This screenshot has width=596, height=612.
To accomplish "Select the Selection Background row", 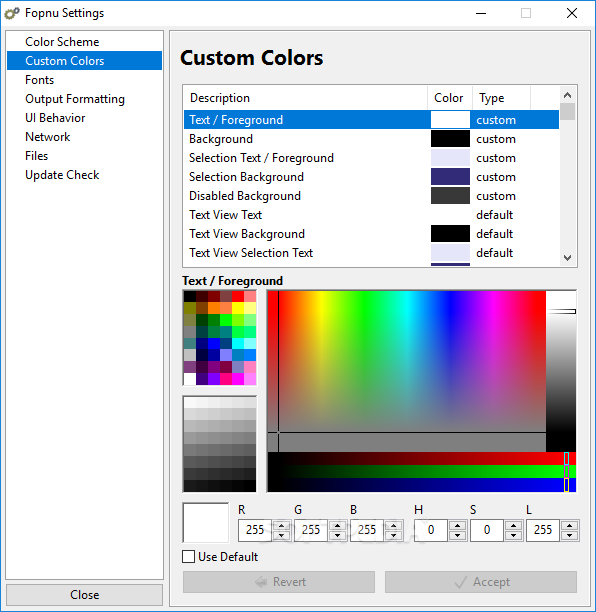I will click(x=371, y=177).
